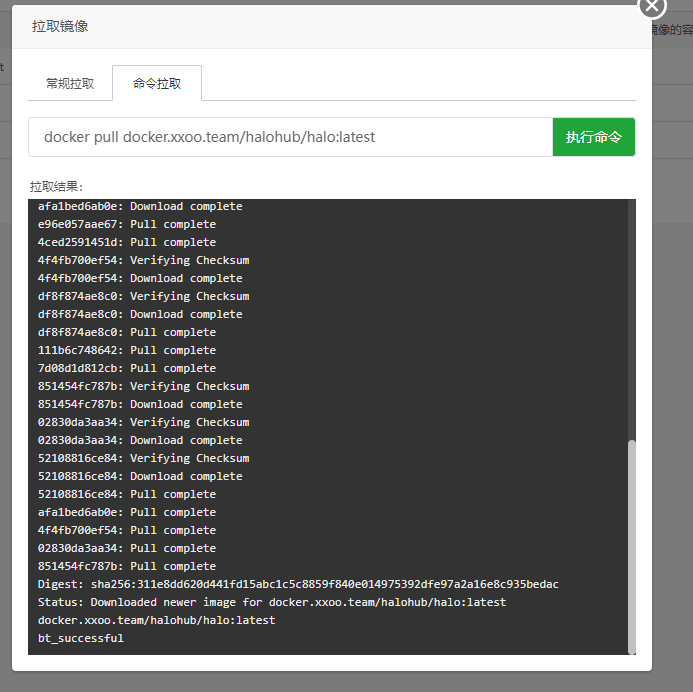
Task: Click the 7d08d1d812cb Pull complete line
Action: pyautogui.click(x=127, y=368)
